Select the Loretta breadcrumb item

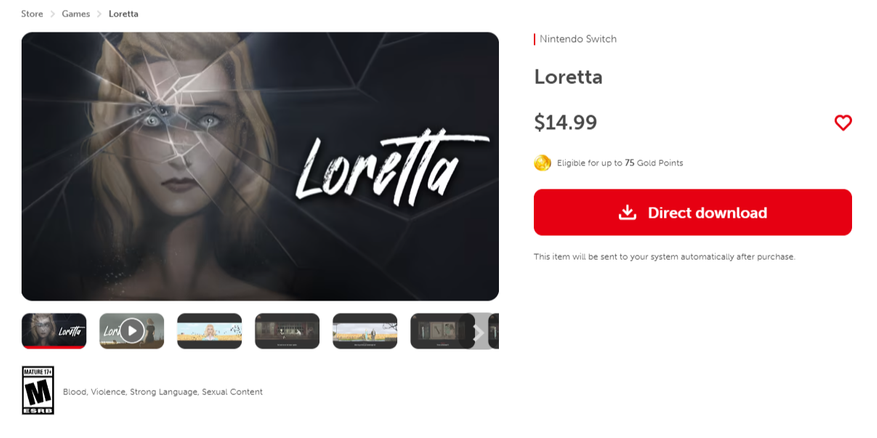click(x=123, y=14)
